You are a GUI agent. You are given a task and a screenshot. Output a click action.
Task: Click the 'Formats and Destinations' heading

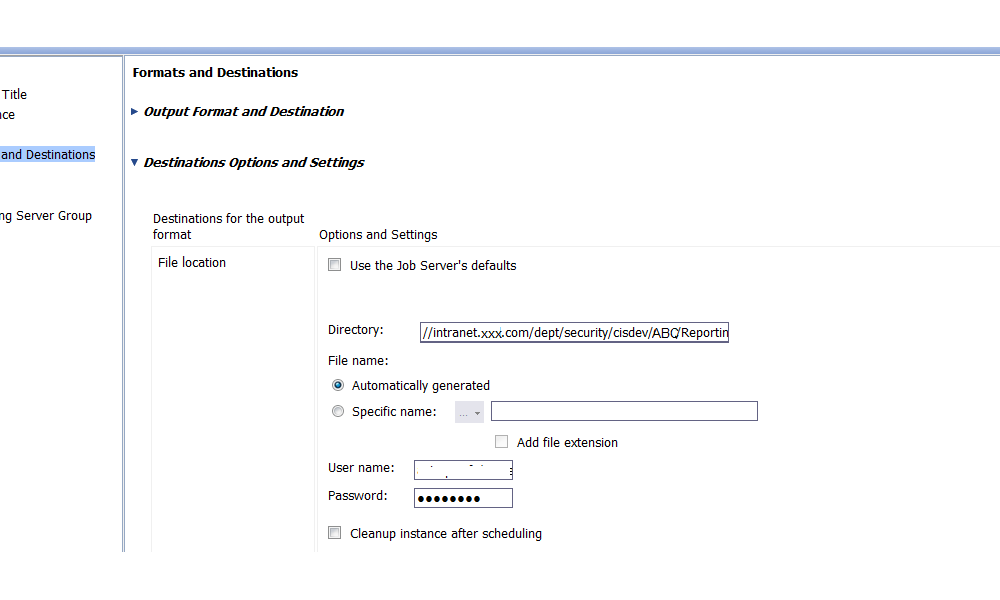pyautogui.click(x=215, y=73)
